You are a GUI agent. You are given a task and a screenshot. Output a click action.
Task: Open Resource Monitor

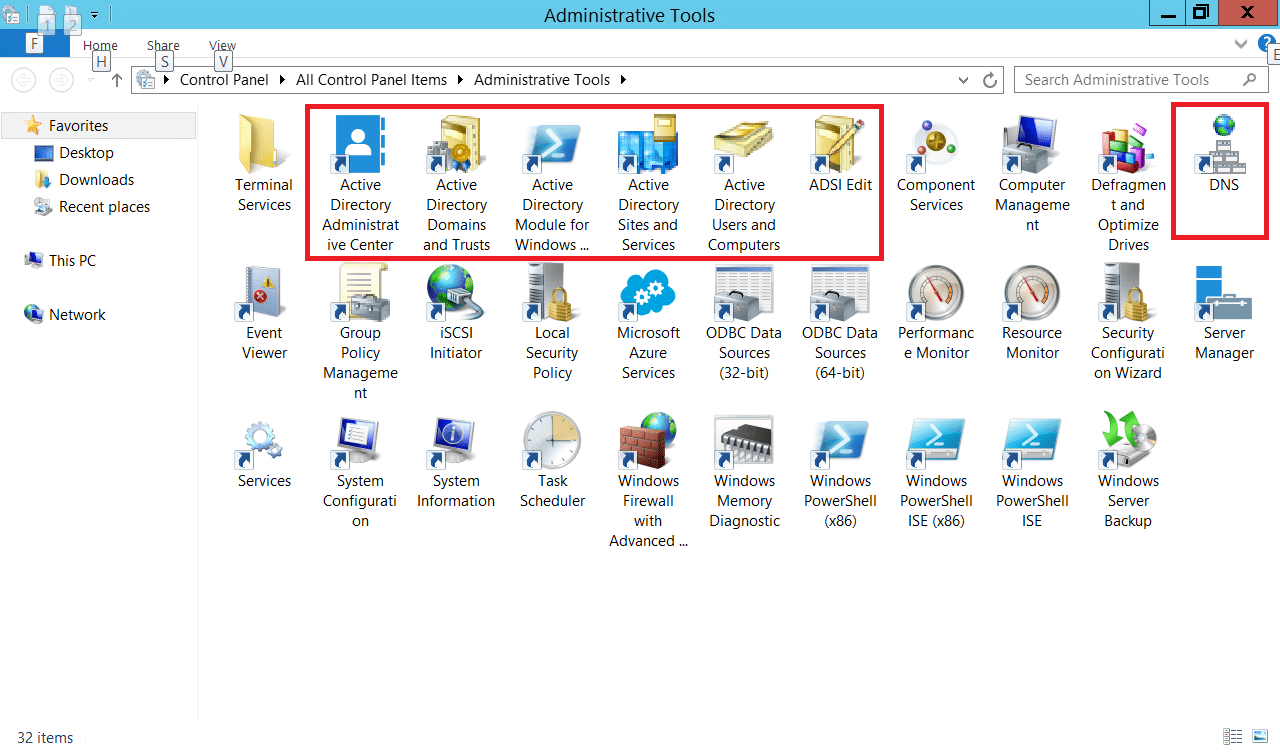[x=1032, y=313]
